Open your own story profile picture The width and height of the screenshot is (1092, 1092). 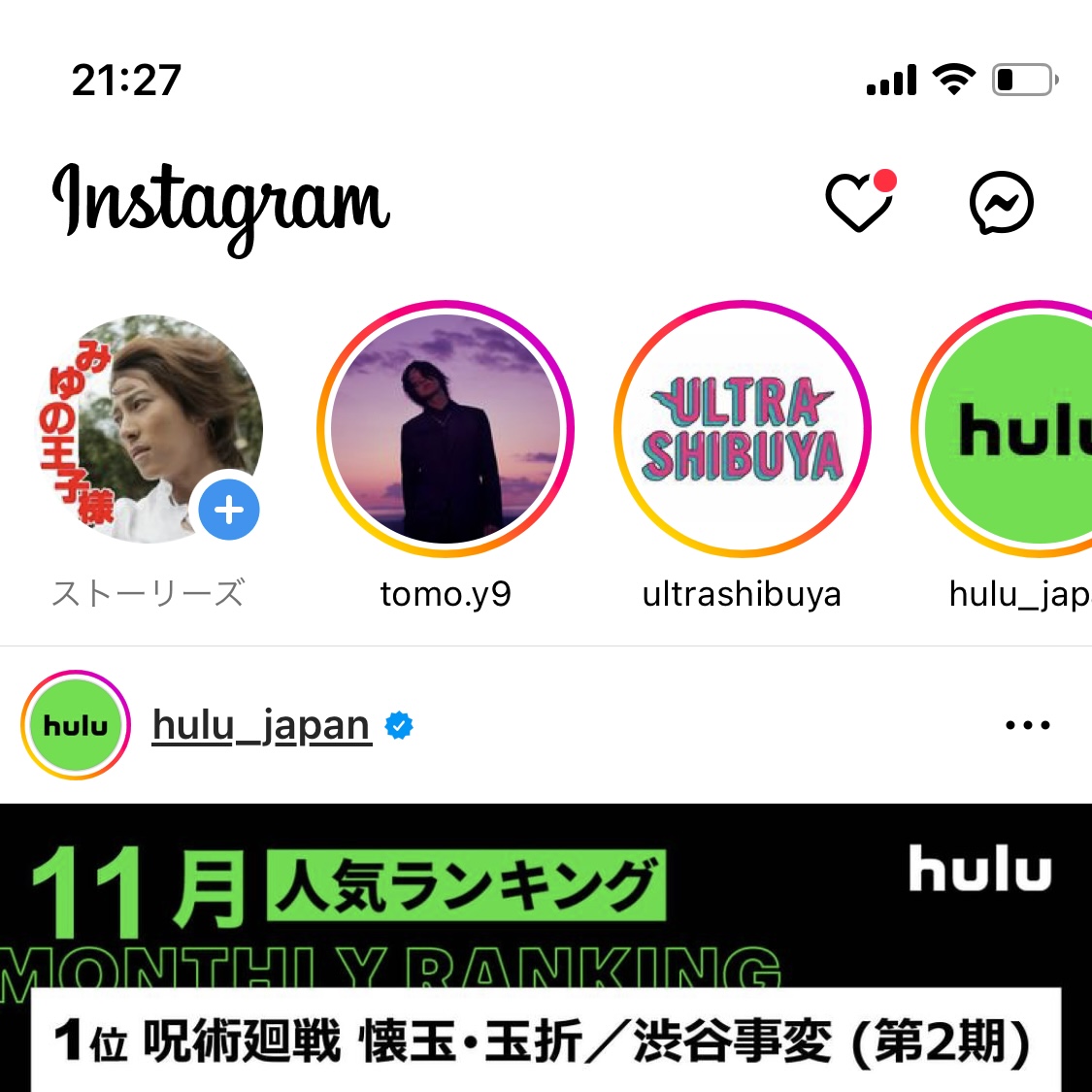tap(149, 428)
